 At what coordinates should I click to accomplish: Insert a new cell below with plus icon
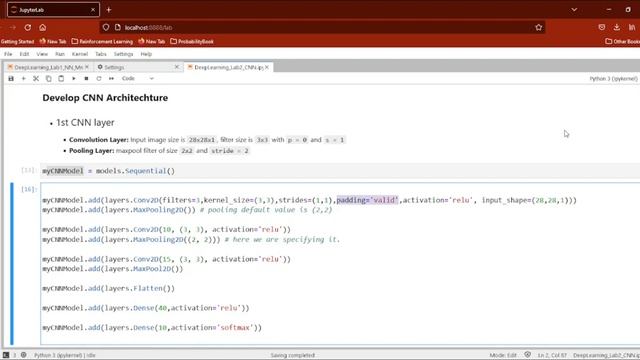23,78
